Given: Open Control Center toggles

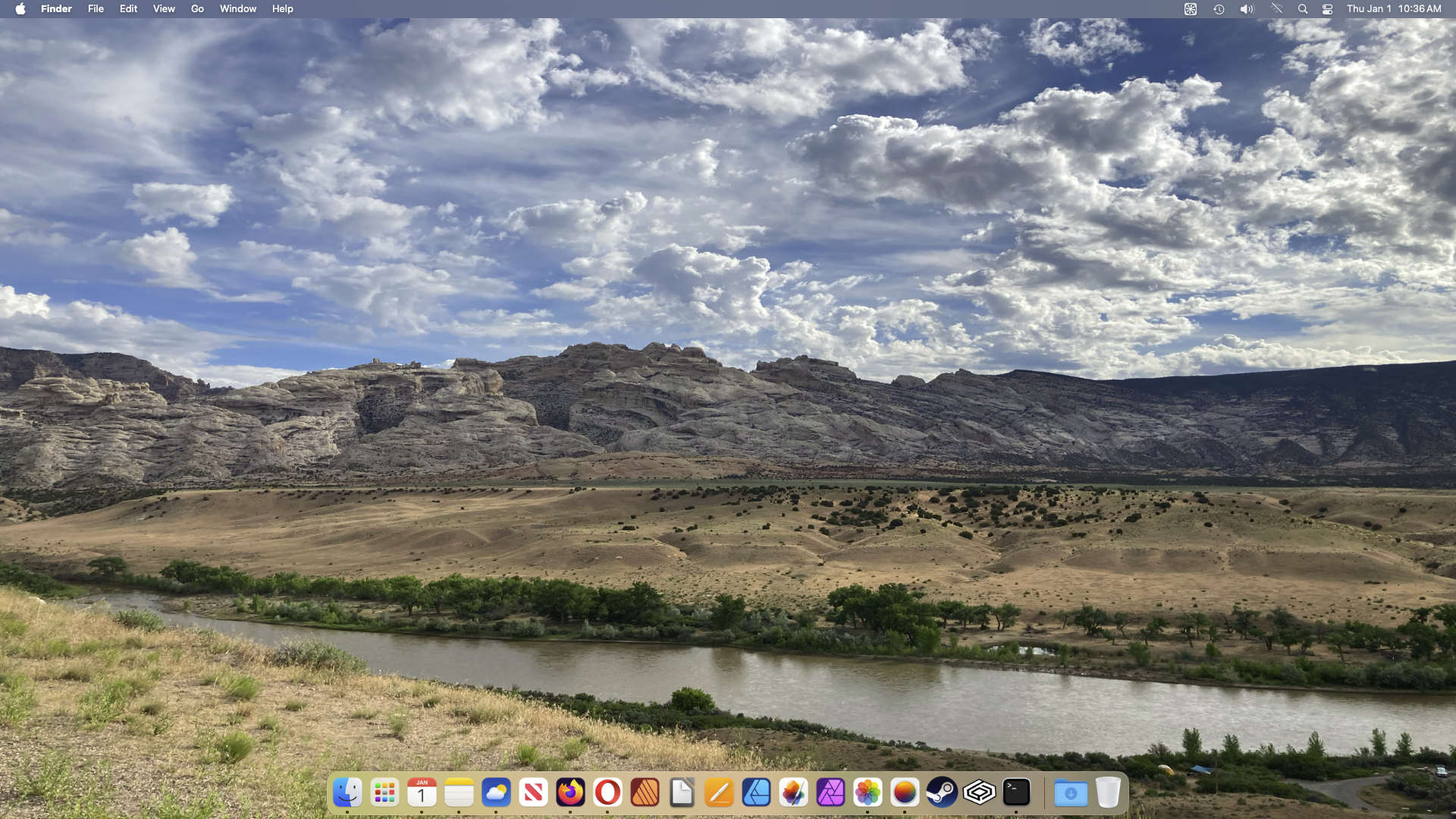Looking at the screenshot, I should (x=1327, y=9).
